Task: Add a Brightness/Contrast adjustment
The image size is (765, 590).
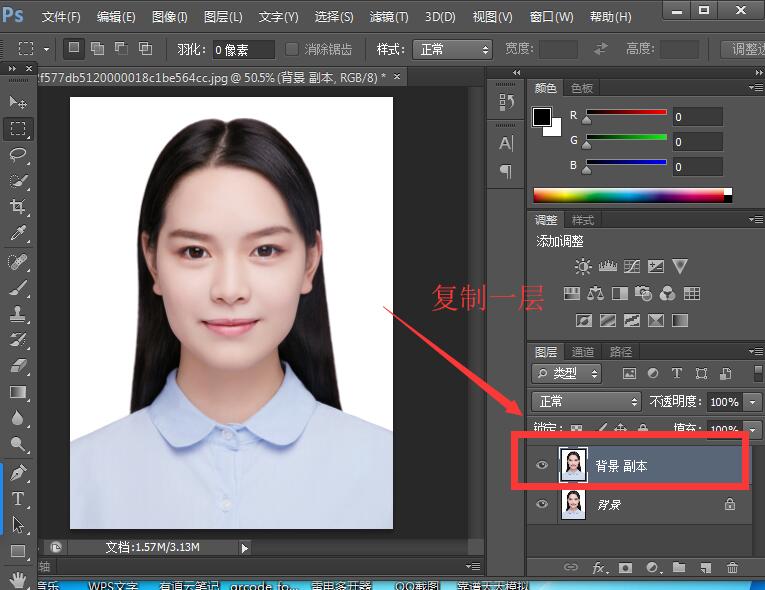Action: click(x=583, y=266)
